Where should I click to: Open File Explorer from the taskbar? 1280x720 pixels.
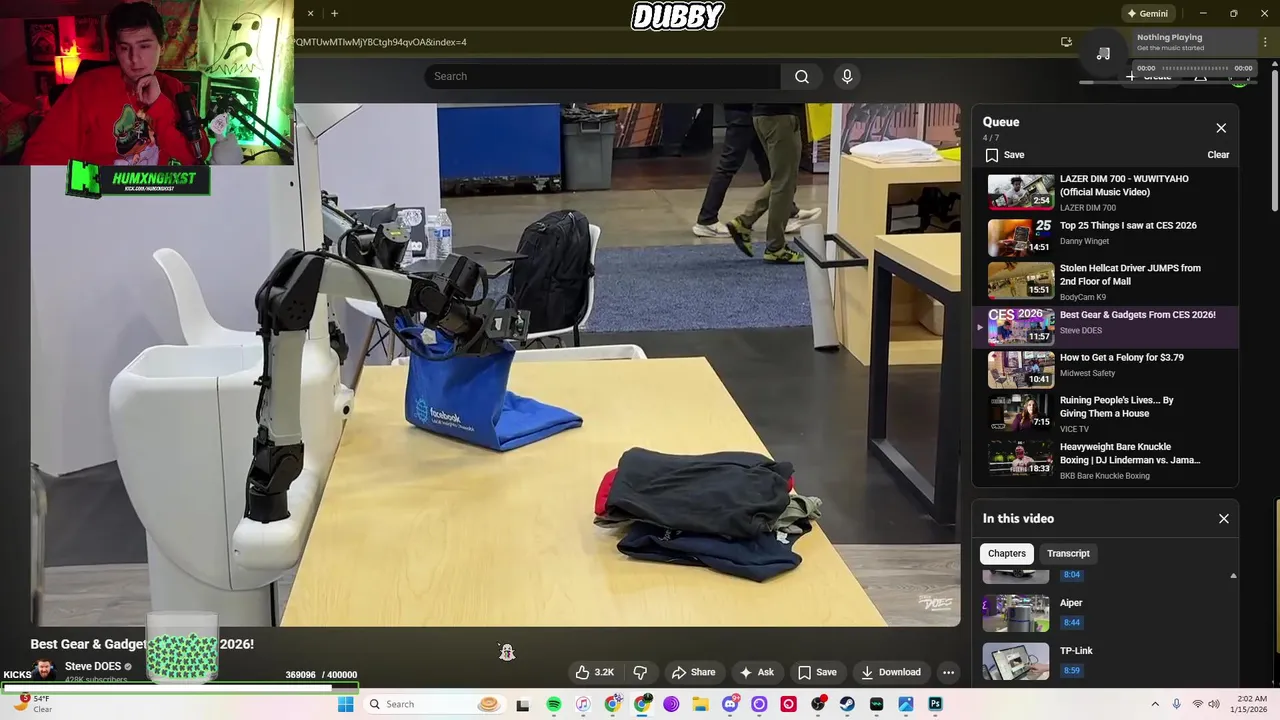[700, 704]
